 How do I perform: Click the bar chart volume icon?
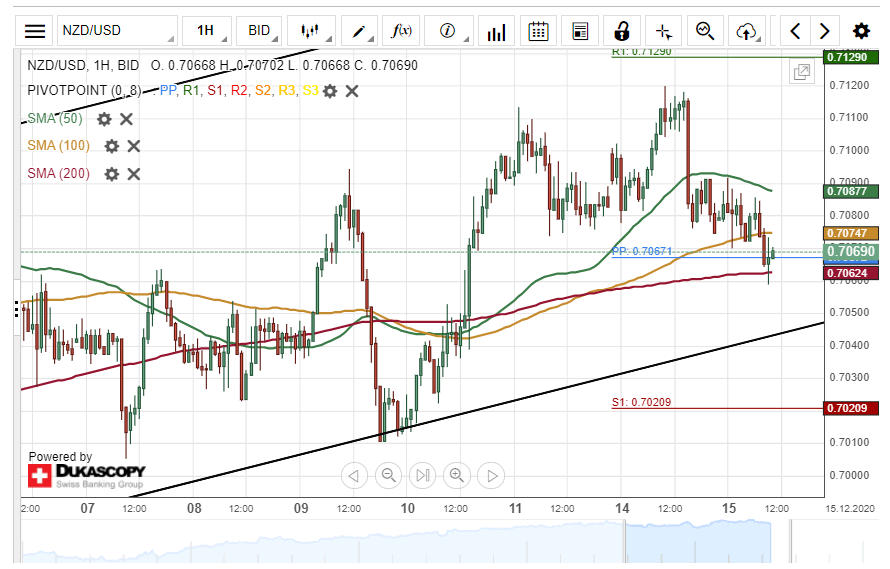click(496, 31)
